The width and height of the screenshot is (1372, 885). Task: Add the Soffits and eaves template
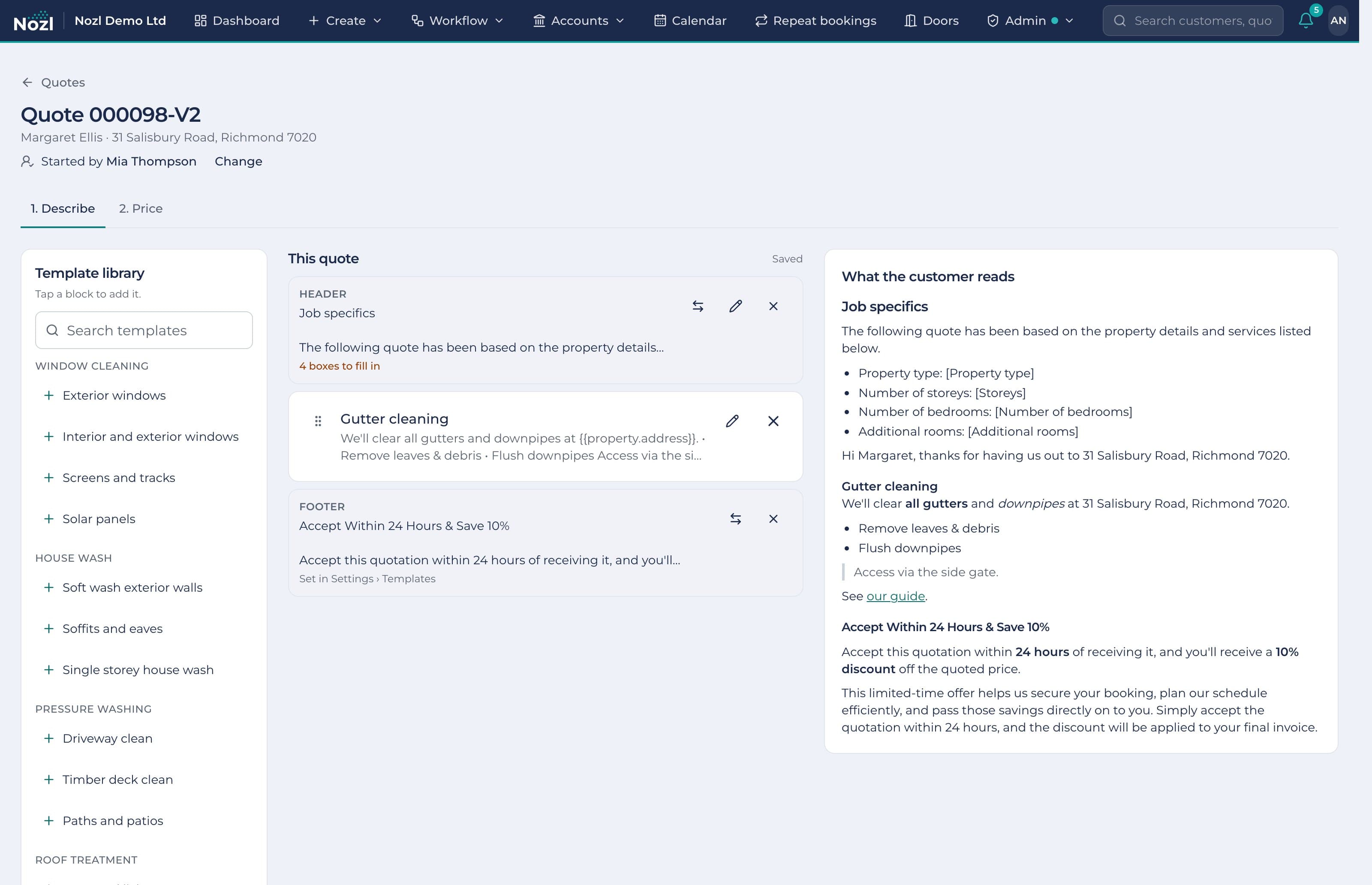tap(144, 629)
